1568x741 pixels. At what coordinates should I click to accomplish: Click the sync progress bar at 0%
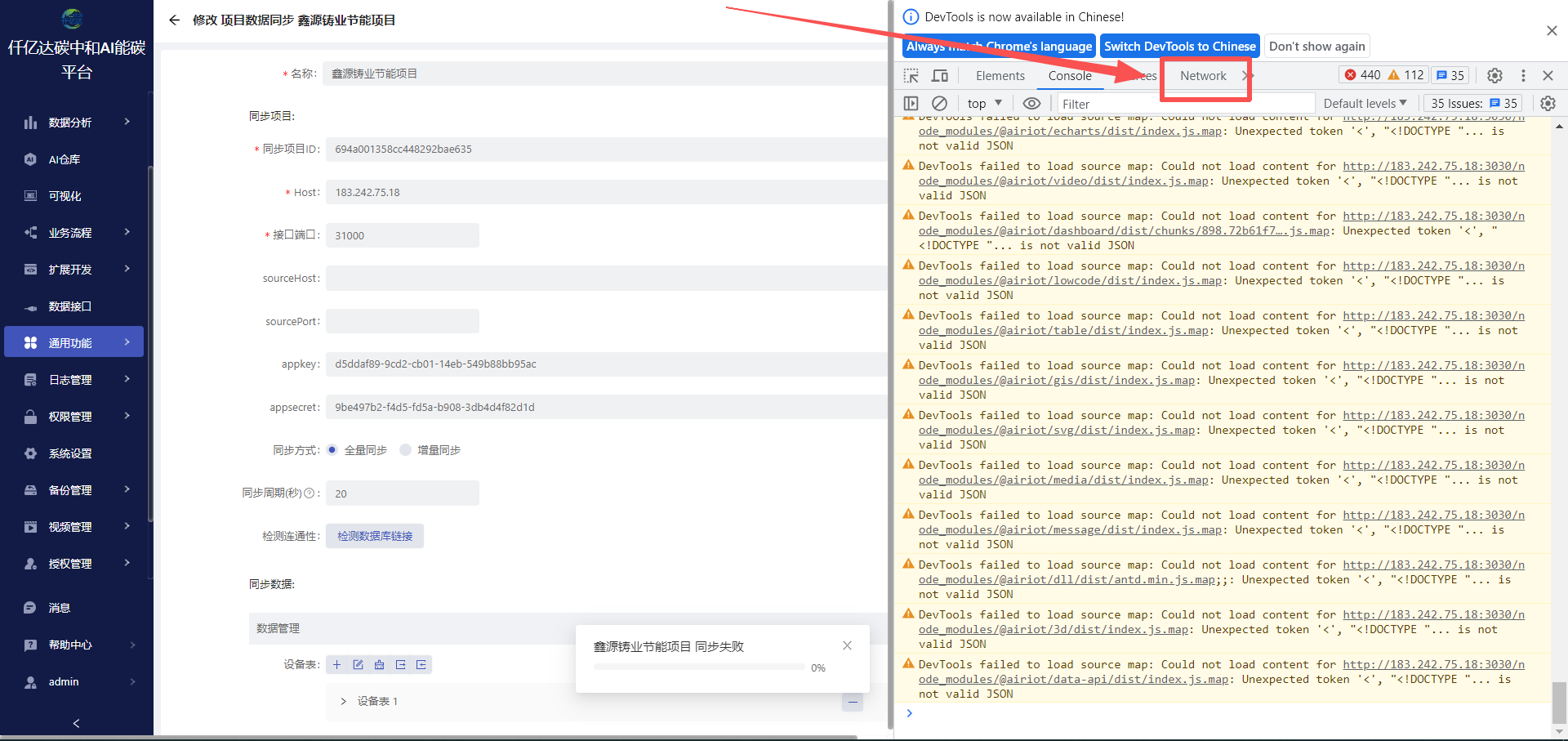(x=699, y=667)
